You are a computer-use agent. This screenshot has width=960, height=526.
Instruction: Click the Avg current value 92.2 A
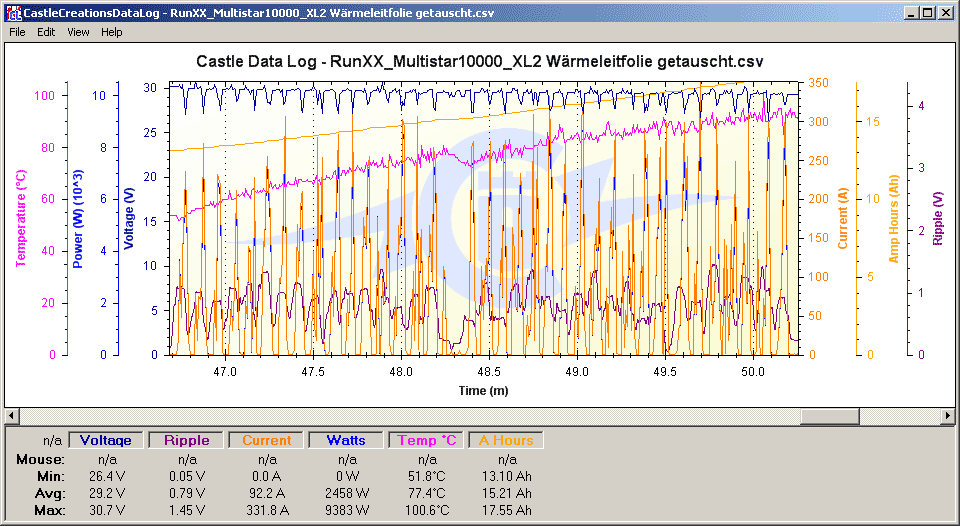pyautogui.click(x=267, y=493)
